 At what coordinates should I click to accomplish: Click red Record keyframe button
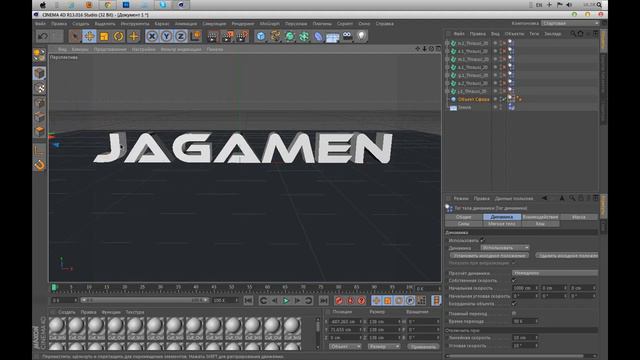click(x=339, y=301)
